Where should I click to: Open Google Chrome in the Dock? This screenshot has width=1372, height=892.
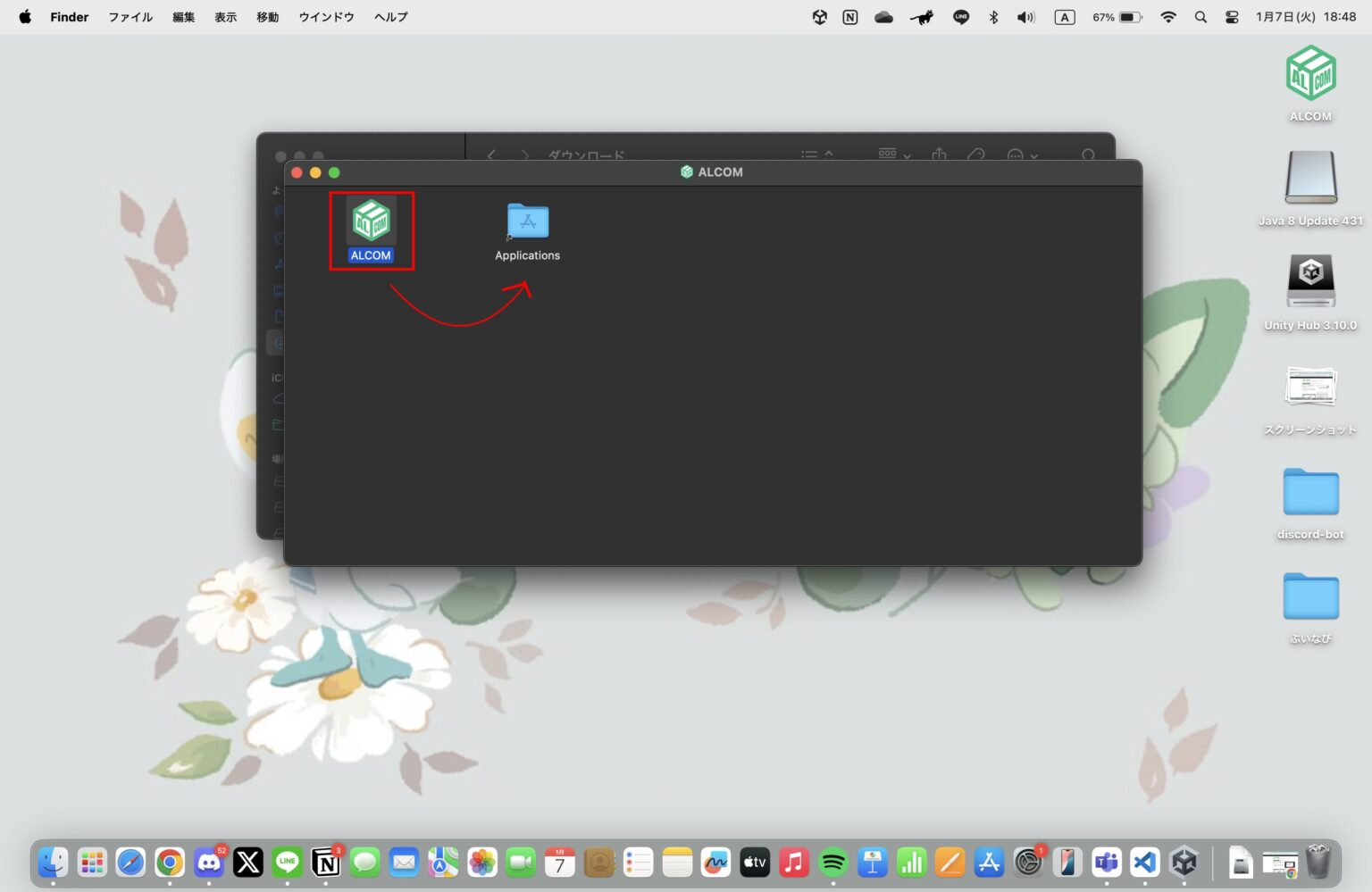click(170, 863)
